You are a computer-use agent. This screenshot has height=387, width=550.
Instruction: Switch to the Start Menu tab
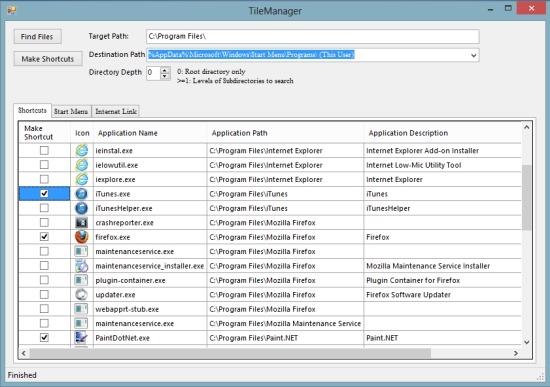point(71,111)
